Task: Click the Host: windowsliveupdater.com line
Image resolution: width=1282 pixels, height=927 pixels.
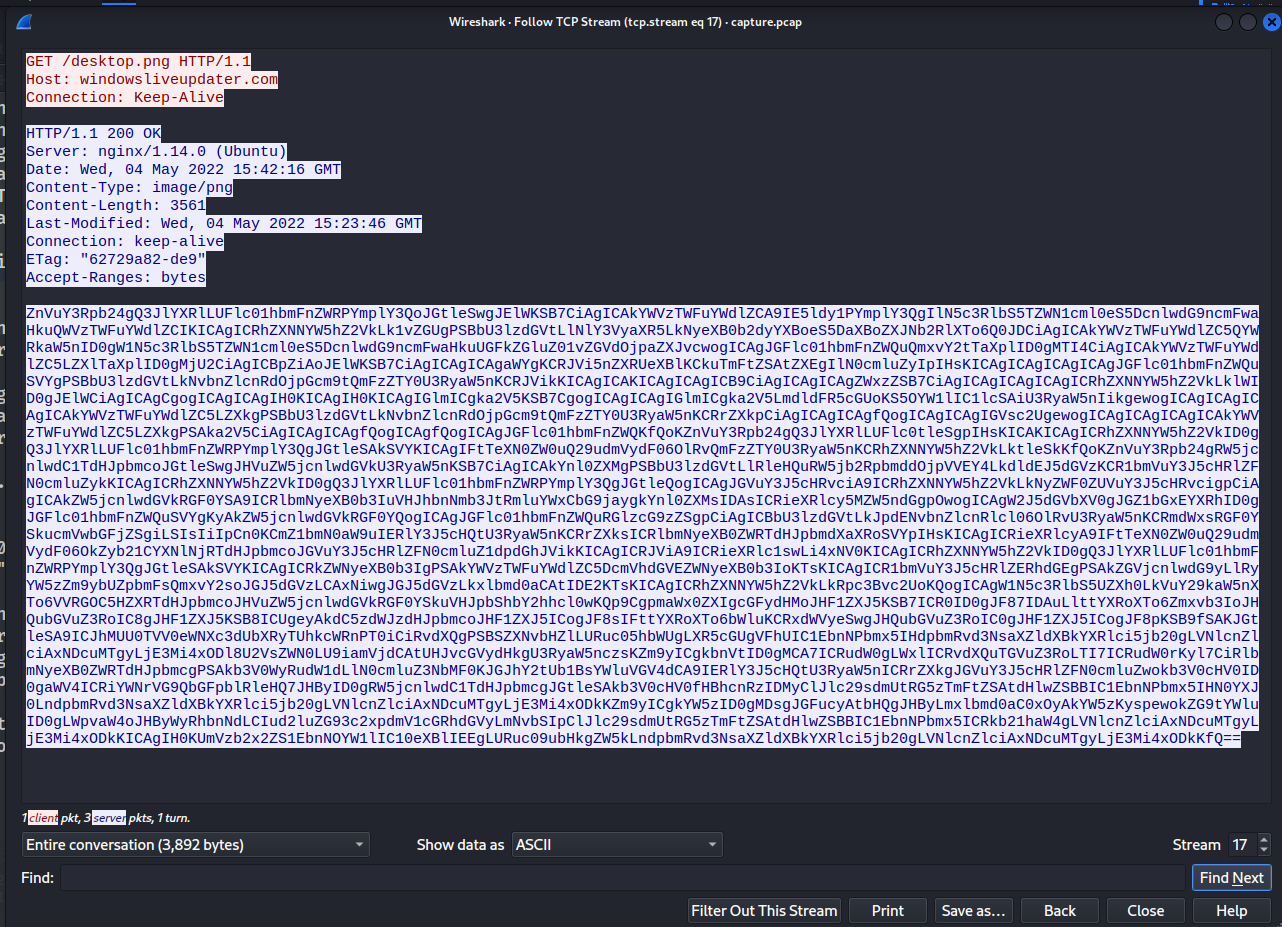Action: (152, 79)
